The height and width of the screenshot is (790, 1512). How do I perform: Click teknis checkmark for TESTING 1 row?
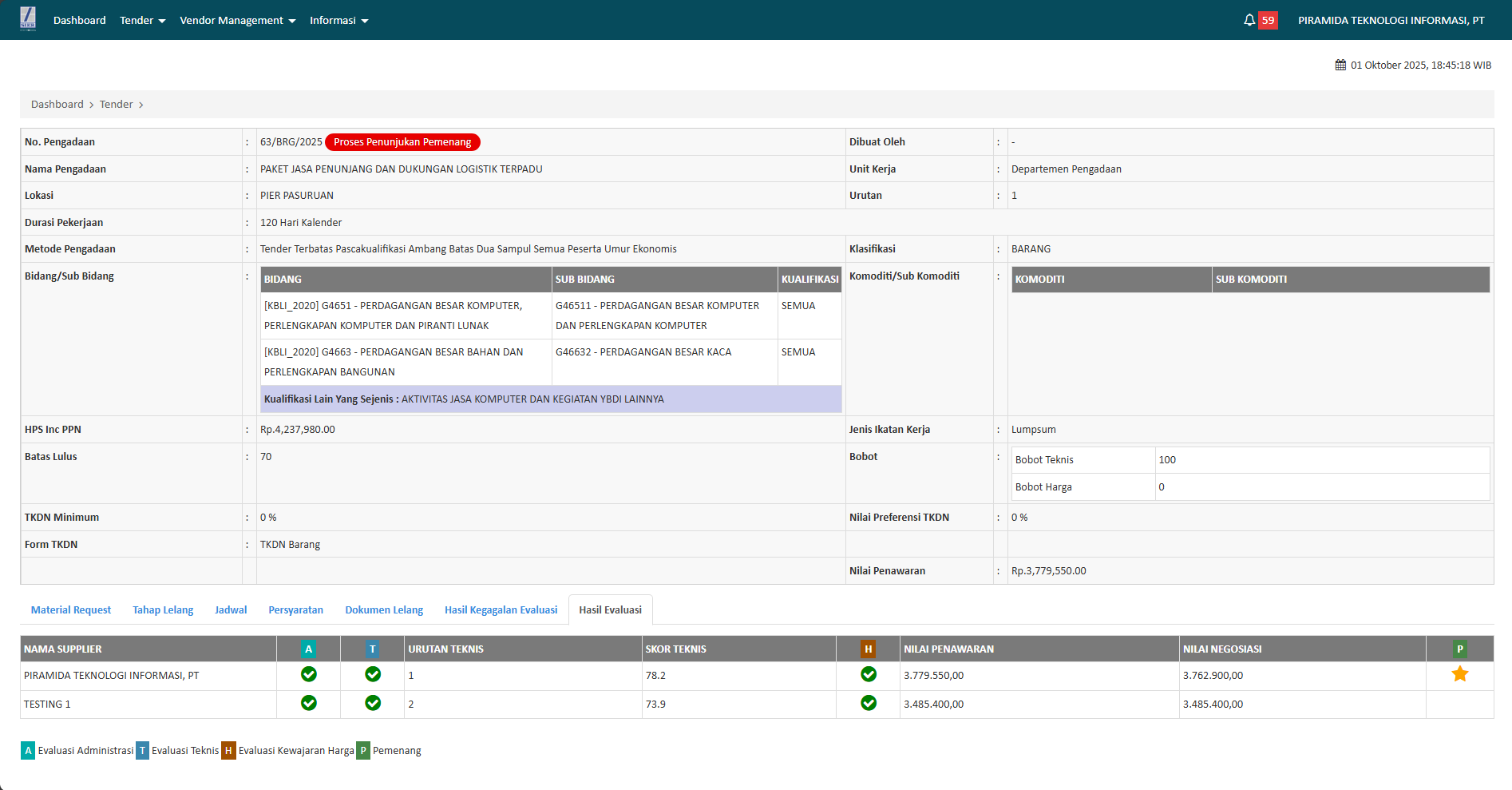point(372,704)
